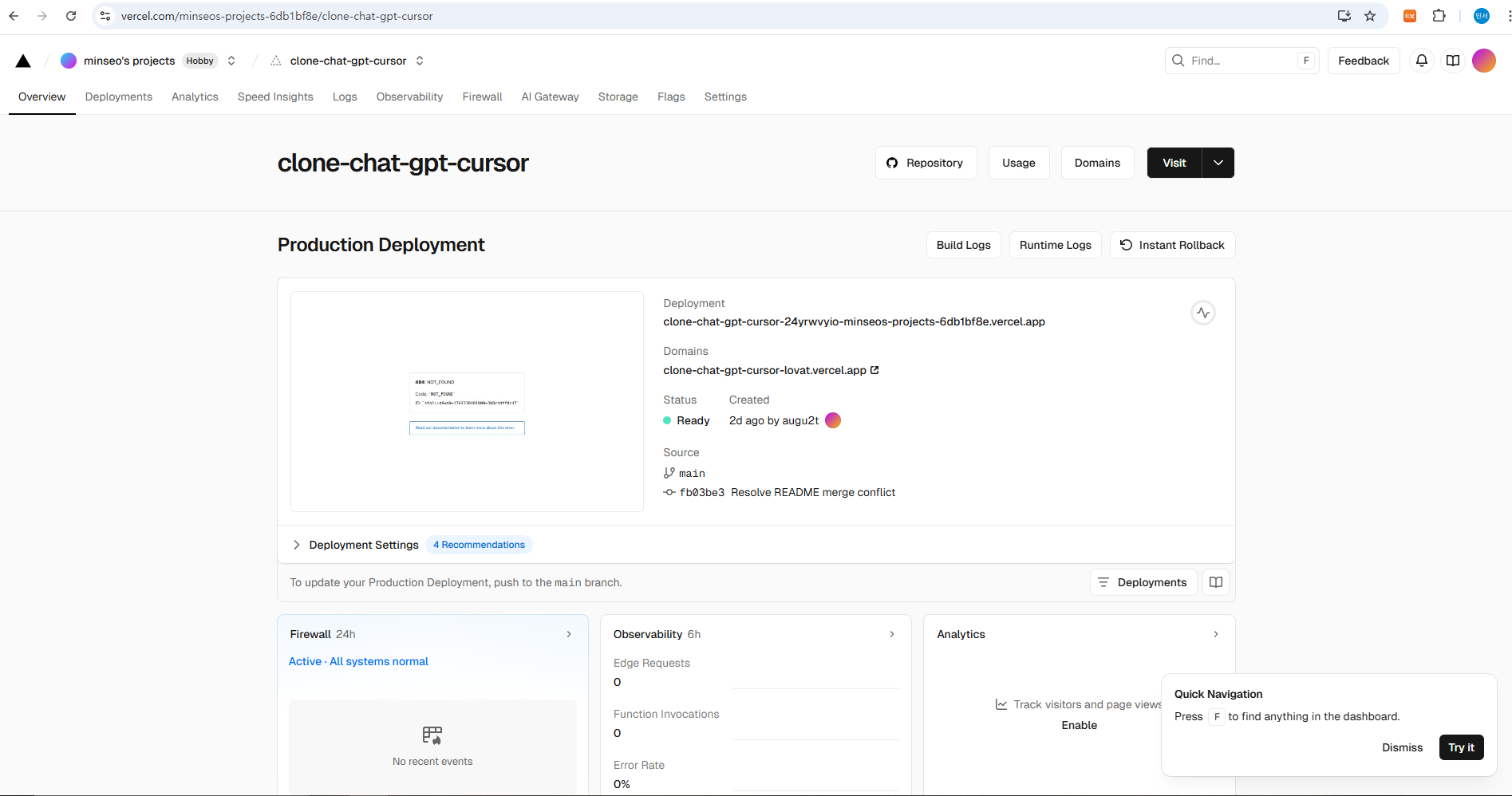Image resolution: width=1512 pixels, height=796 pixels.
Task: Click Instant Rollback button
Action: 1172,245
